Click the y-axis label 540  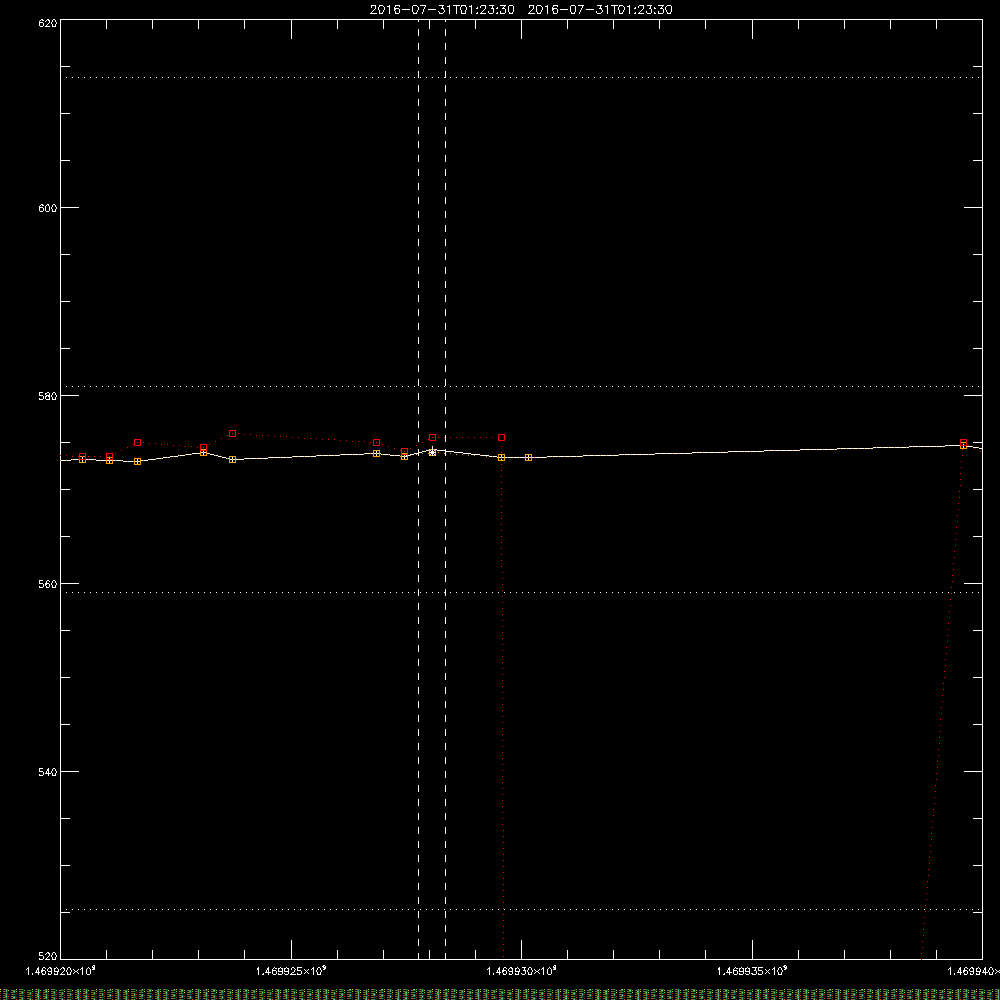point(48,772)
